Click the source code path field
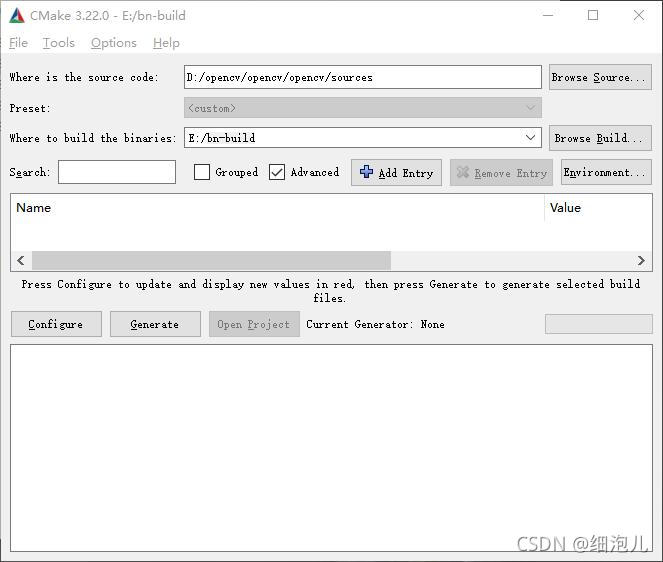This screenshot has height=562, width=663. [362, 77]
